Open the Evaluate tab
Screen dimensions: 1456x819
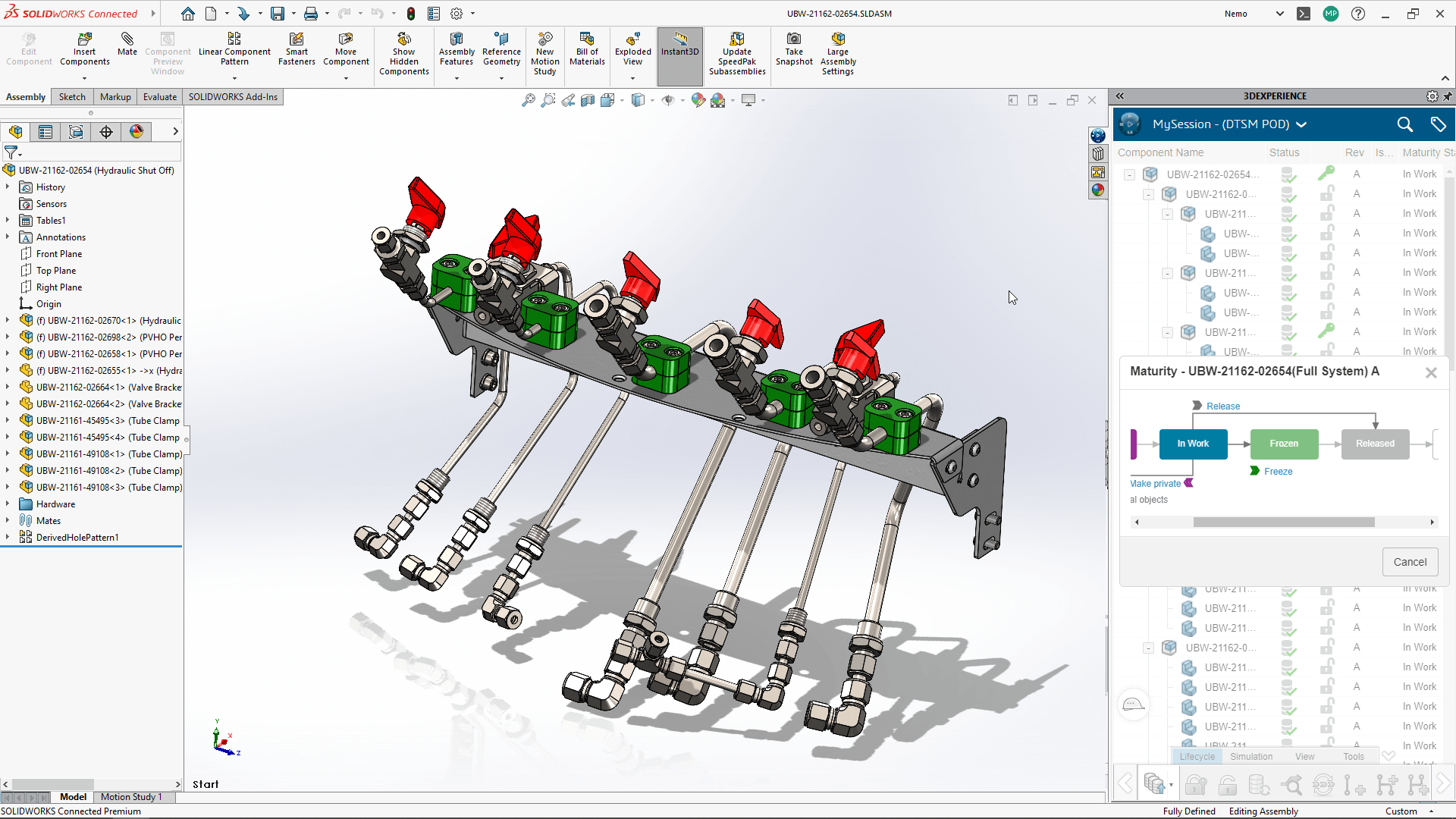click(160, 97)
